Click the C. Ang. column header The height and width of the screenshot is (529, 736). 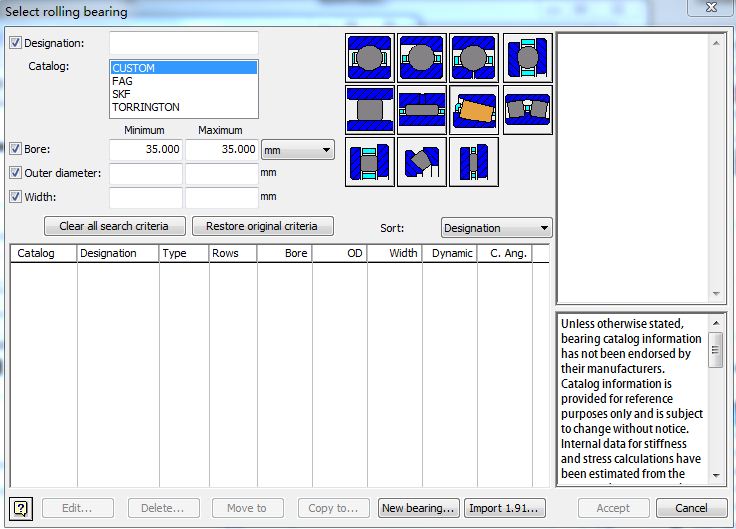[x=505, y=253]
